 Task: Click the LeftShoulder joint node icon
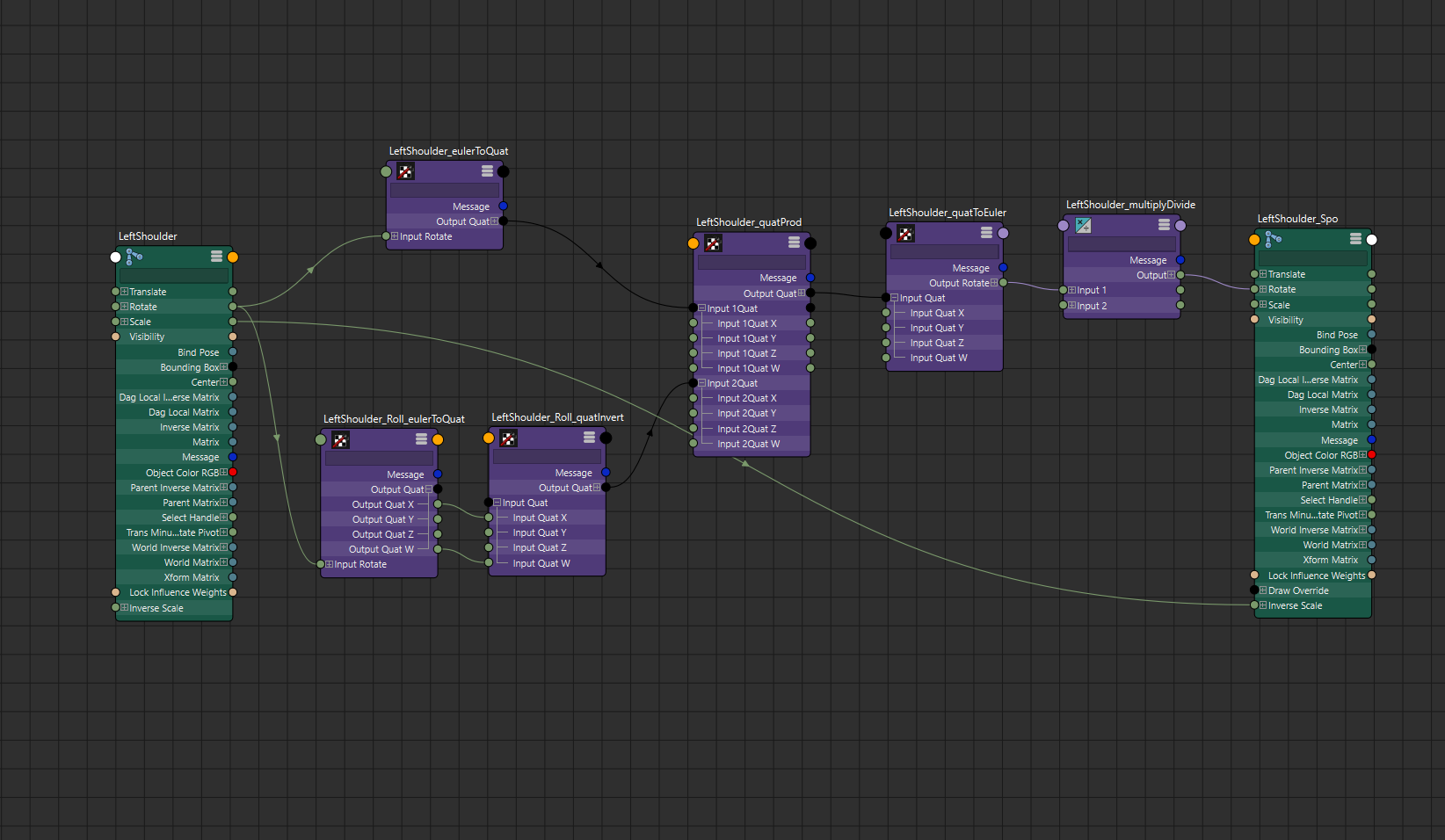point(134,257)
